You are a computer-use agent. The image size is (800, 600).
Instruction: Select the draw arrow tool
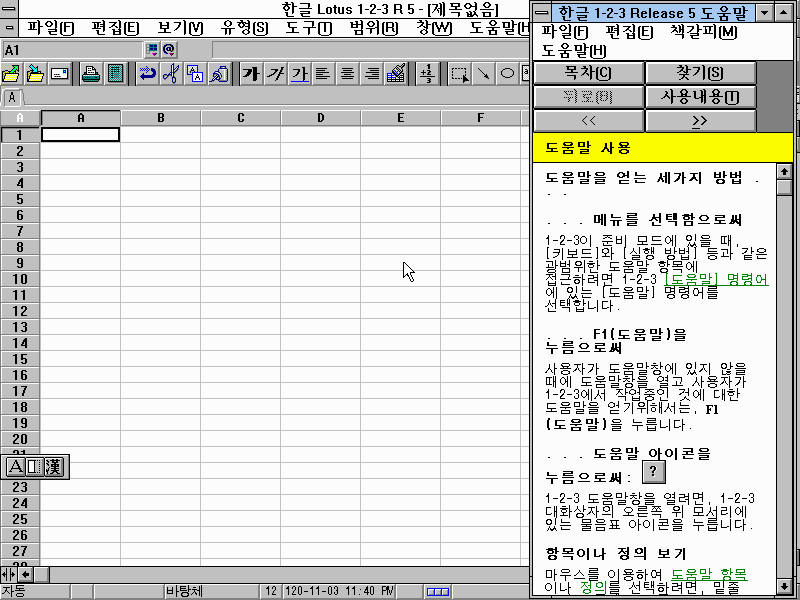[483, 74]
